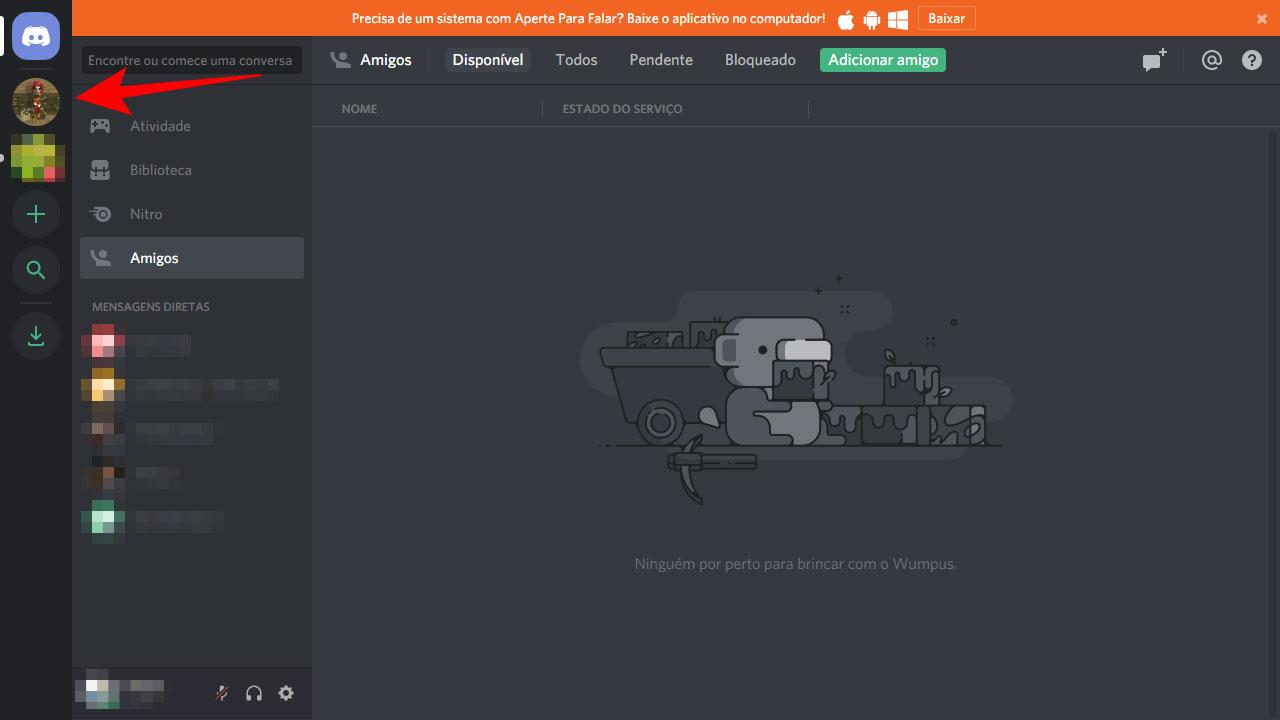This screenshot has width=1280, height=720.
Task: Open the Discord home via the Discord logo
Action: (x=36, y=35)
